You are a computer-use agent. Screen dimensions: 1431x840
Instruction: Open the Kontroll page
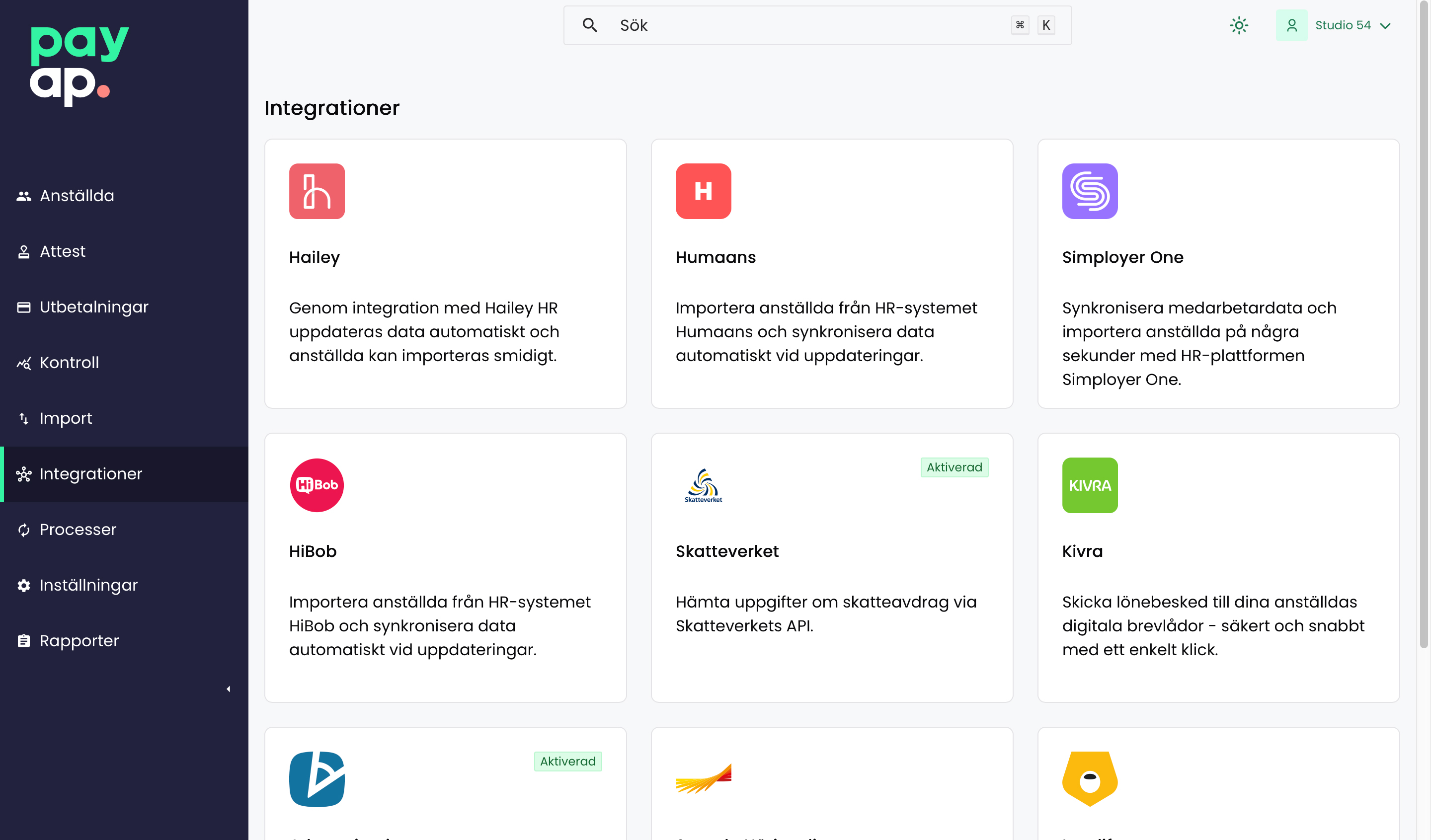pos(69,362)
